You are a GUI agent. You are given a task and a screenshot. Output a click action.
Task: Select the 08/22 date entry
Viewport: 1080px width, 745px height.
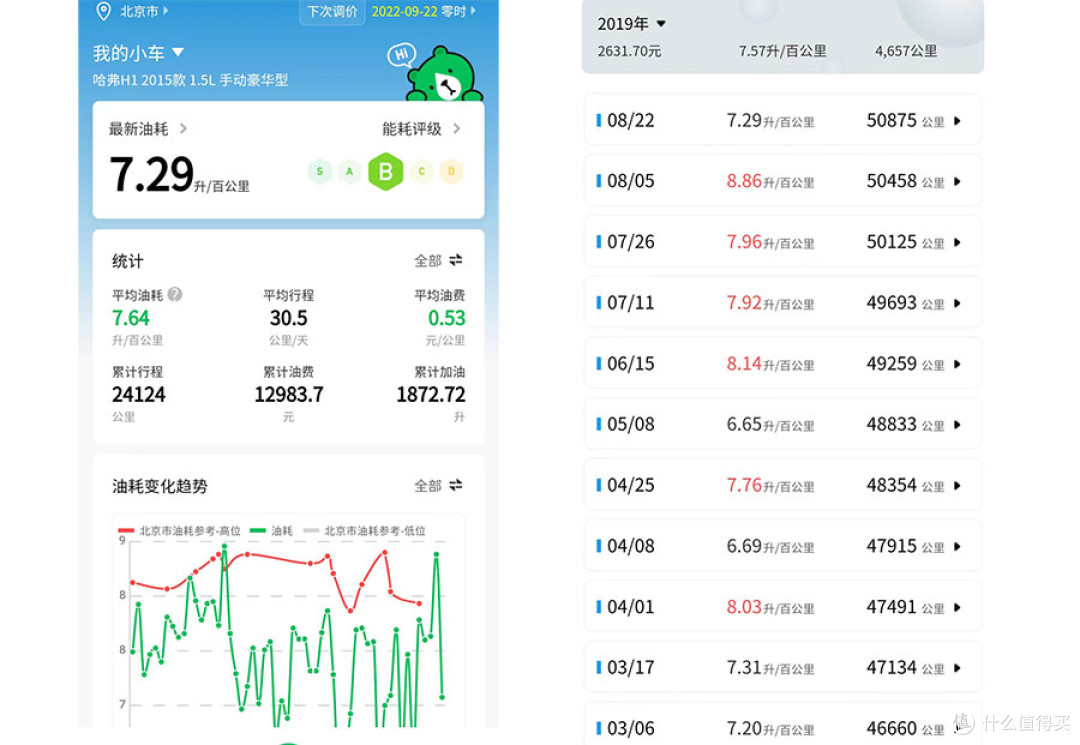pyautogui.click(x=630, y=120)
